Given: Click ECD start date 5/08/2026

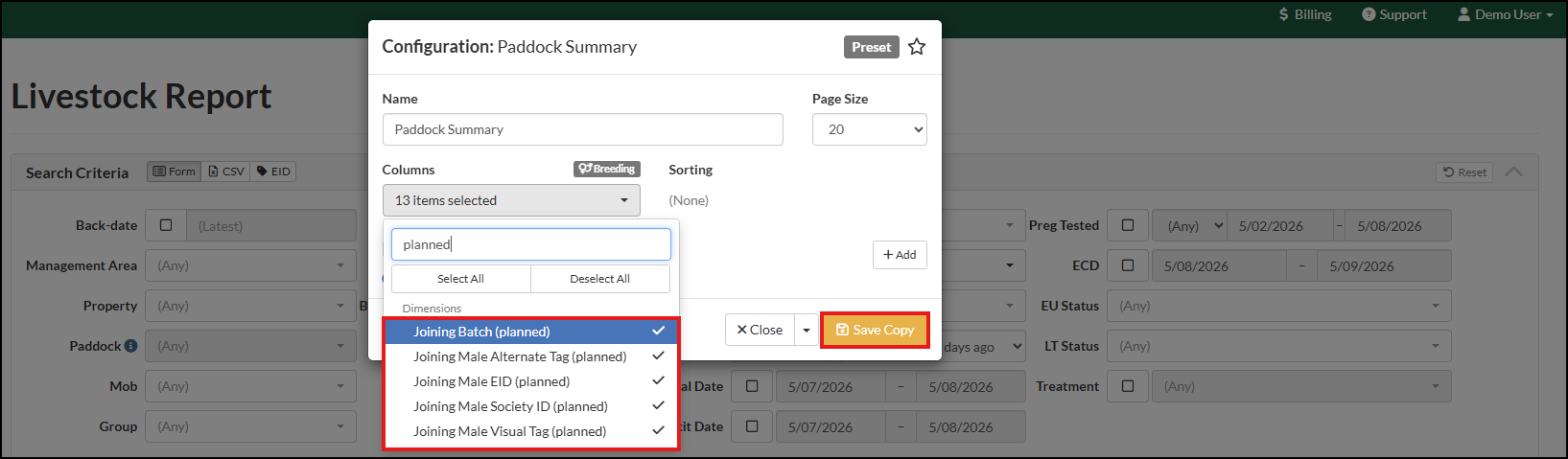Looking at the screenshot, I should coord(1219,266).
